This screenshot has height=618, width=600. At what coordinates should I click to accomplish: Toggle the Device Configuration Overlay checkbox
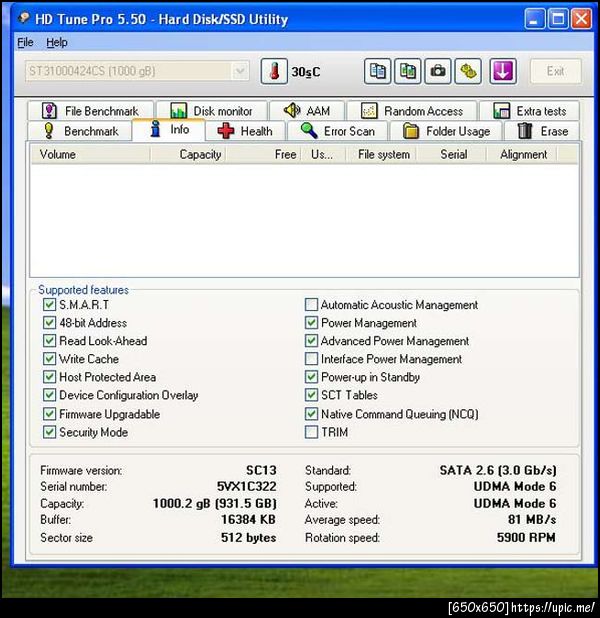pos(49,395)
